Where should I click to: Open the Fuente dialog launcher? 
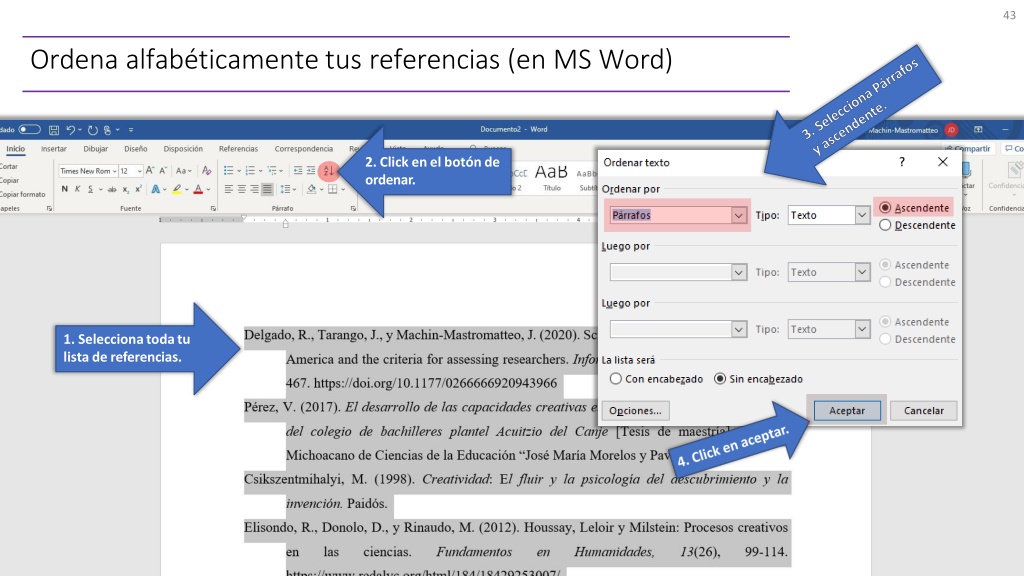tap(213, 208)
